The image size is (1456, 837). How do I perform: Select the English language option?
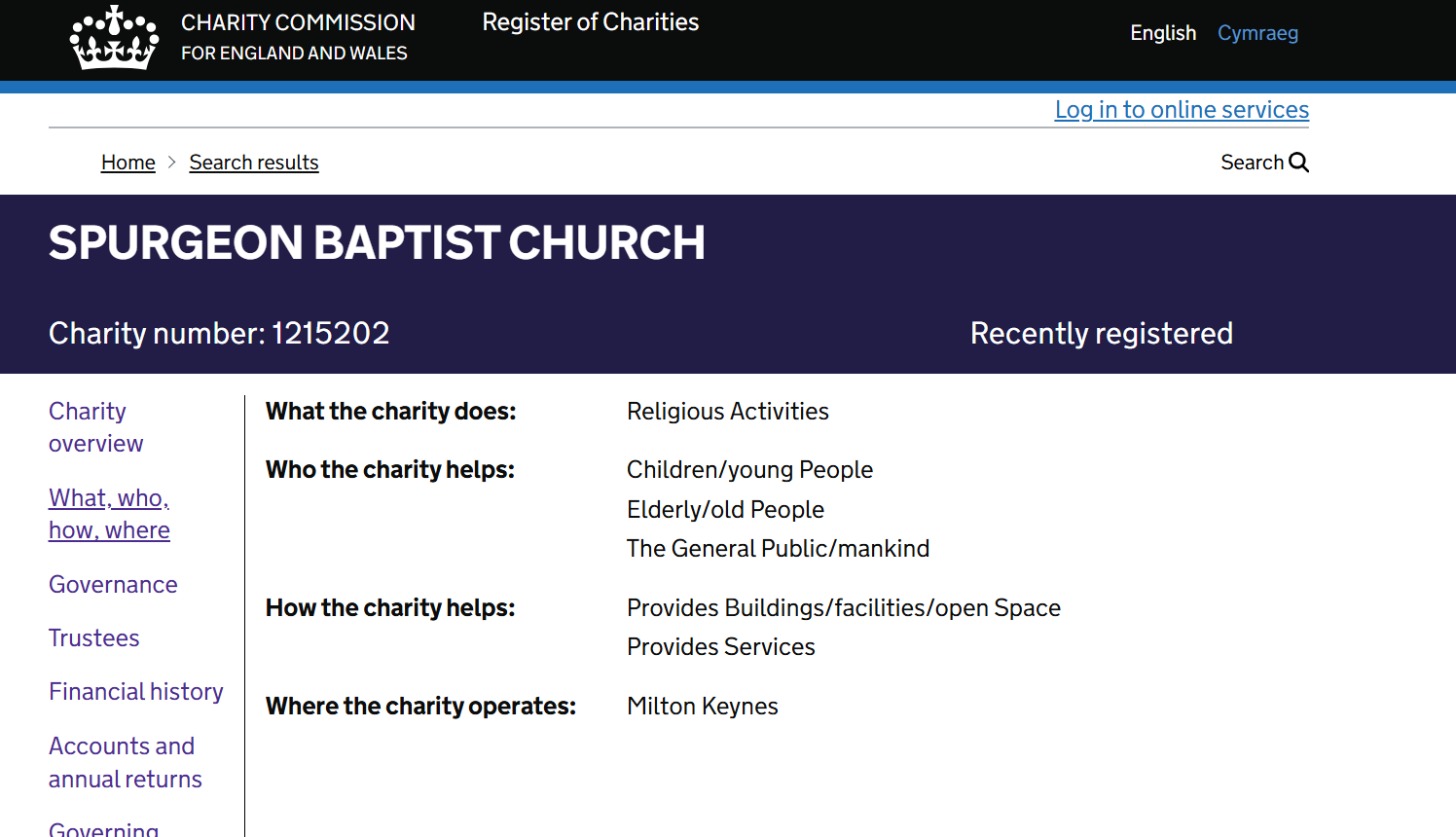point(1163,33)
